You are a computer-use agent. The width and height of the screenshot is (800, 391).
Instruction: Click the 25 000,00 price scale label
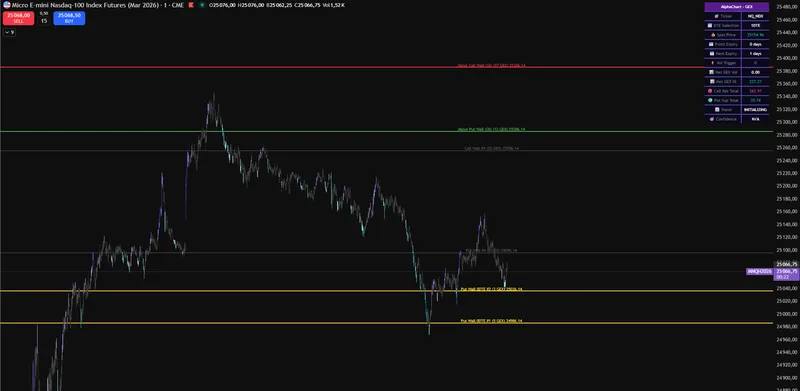click(x=787, y=314)
